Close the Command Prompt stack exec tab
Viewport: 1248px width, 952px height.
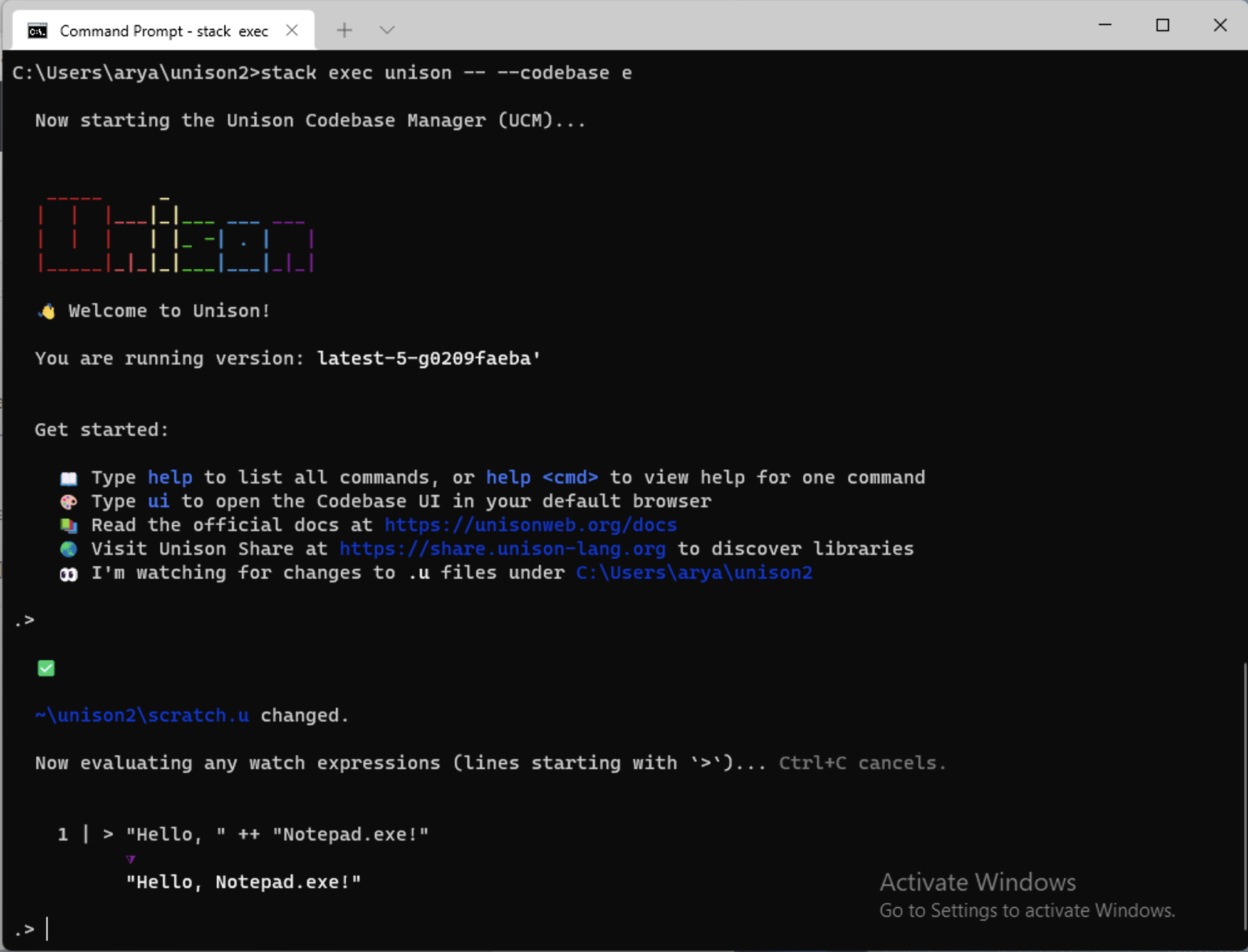(291, 29)
